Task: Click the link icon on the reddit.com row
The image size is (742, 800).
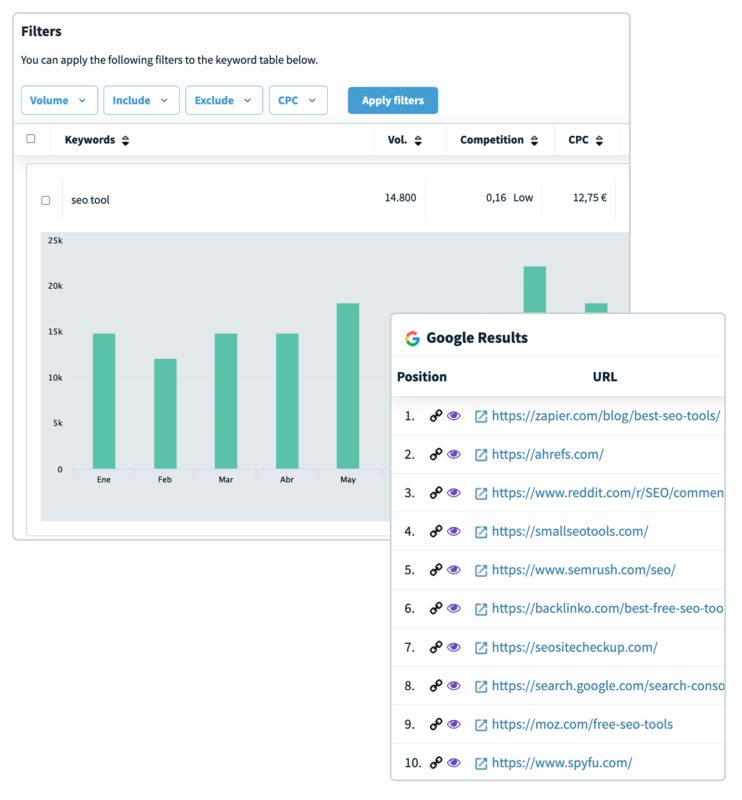Action: pyautogui.click(x=435, y=493)
